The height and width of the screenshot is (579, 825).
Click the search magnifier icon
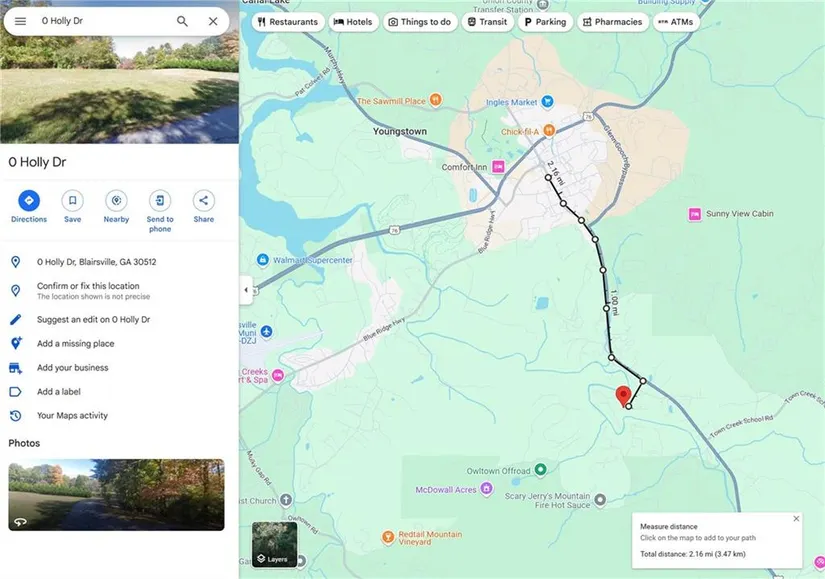pyautogui.click(x=182, y=21)
